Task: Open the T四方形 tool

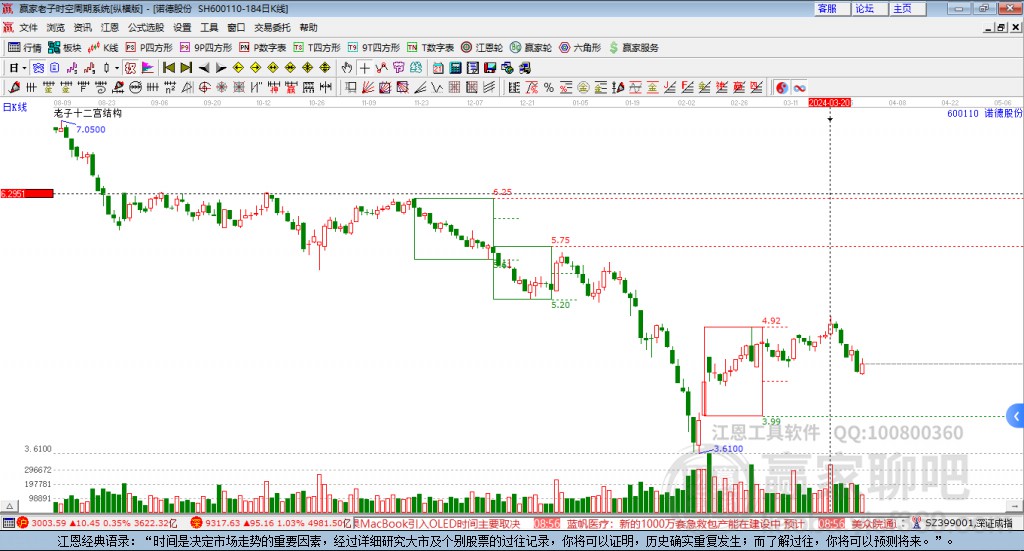Action: (x=317, y=48)
